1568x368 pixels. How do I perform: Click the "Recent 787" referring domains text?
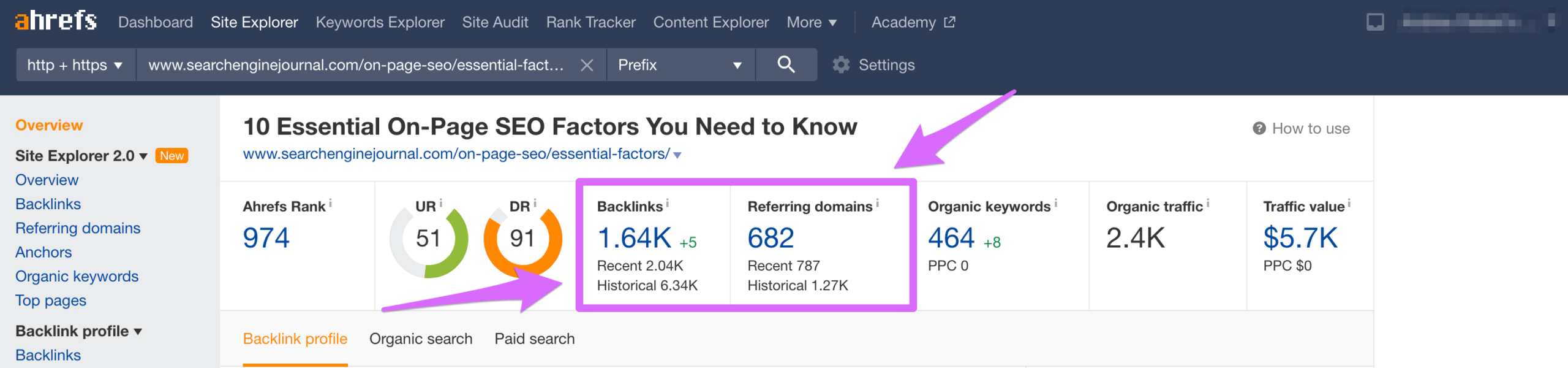(x=783, y=266)
